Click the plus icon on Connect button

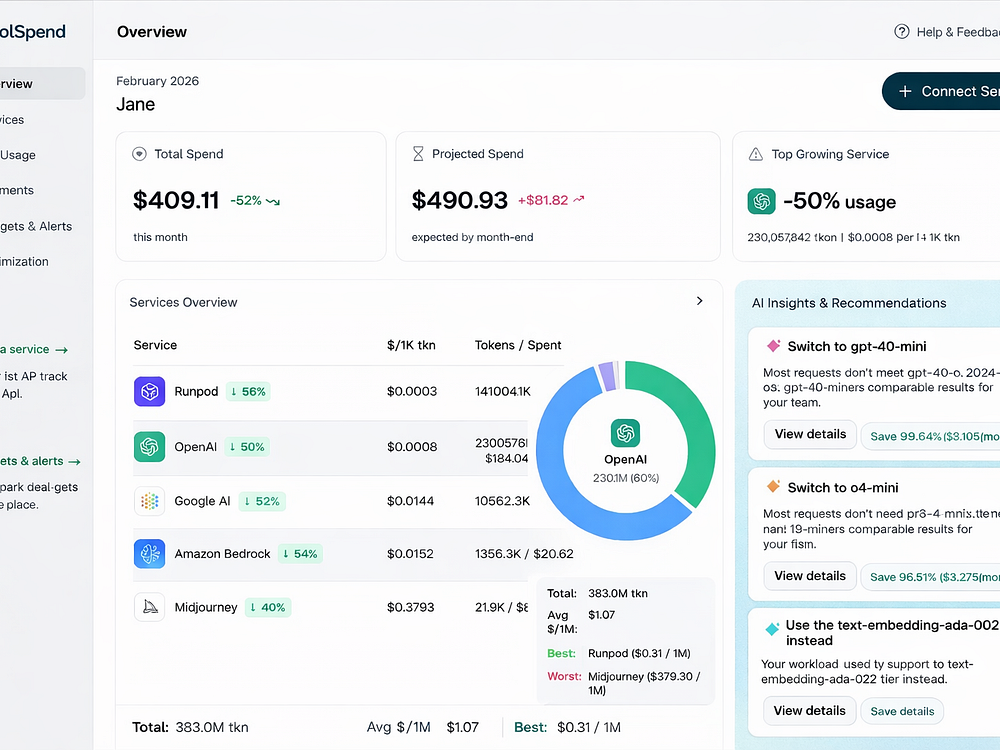click(904, 91)
